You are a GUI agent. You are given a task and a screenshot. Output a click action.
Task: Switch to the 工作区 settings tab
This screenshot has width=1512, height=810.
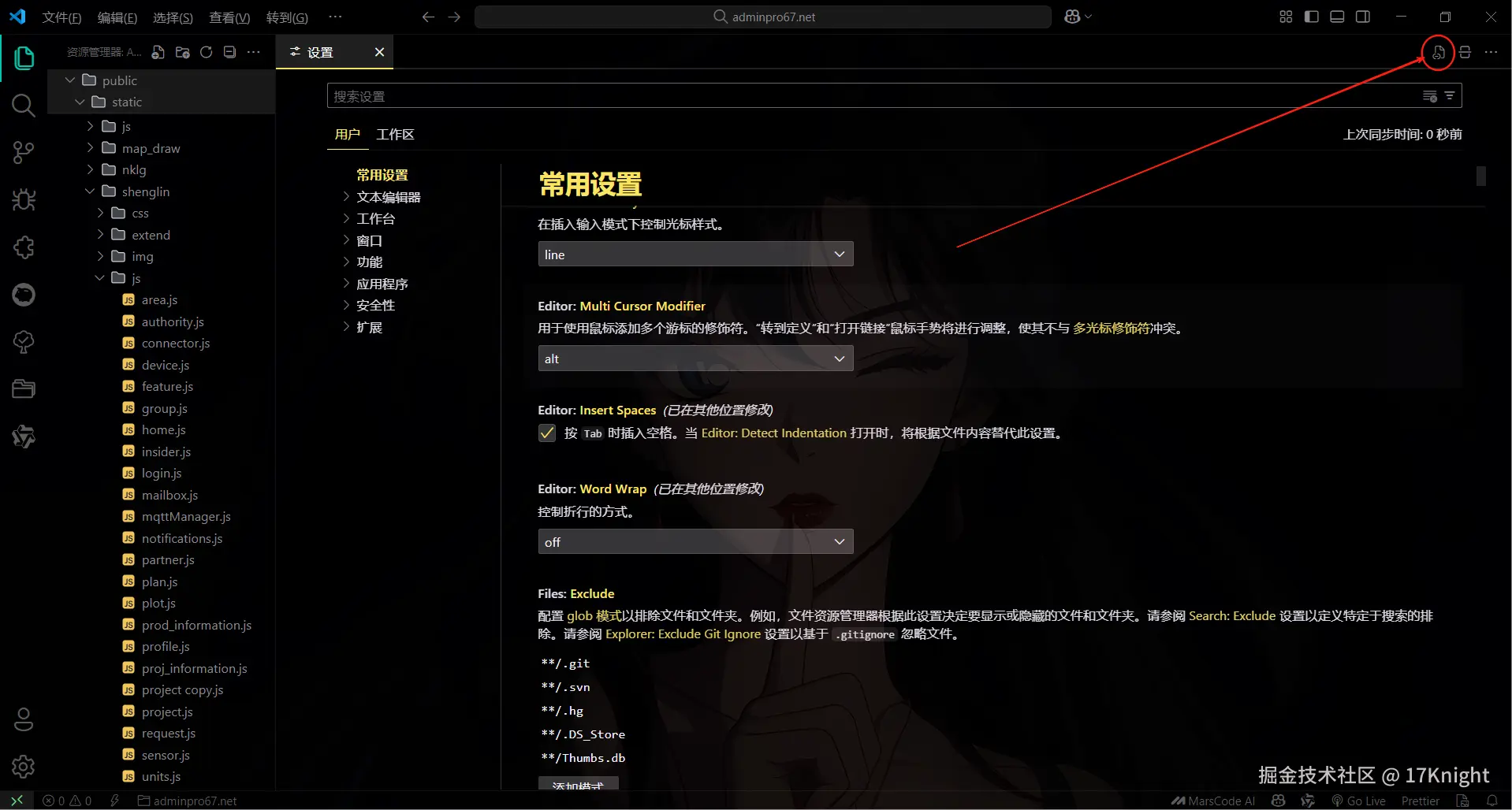[395, 134]
